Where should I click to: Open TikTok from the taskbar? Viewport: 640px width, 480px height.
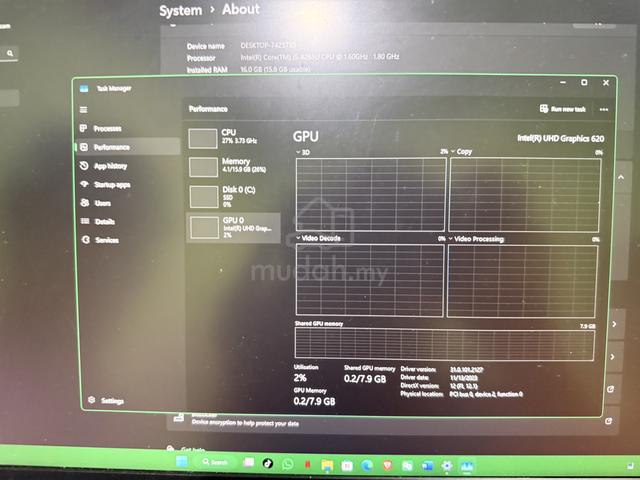tap(267, 463)
